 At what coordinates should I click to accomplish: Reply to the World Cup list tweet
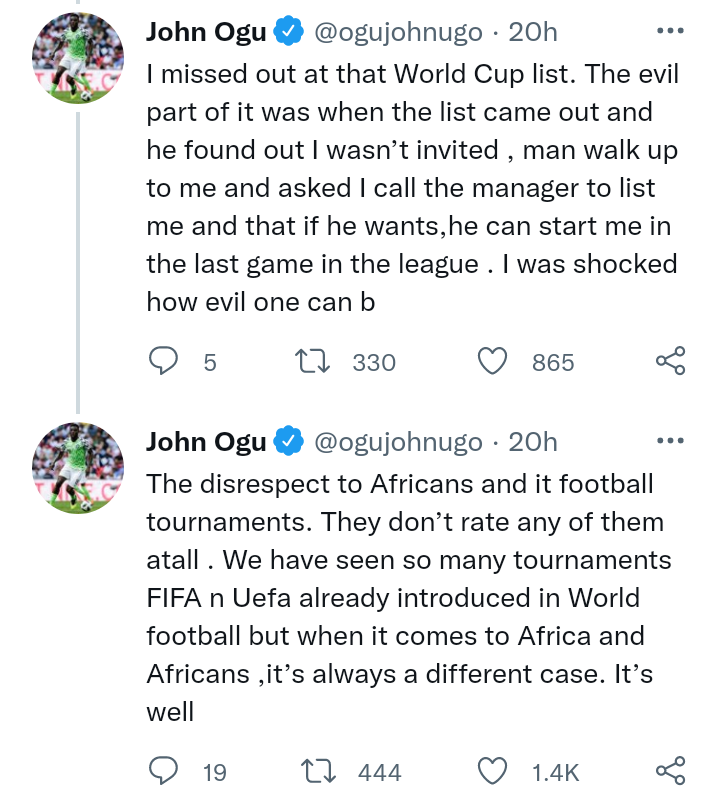pos(164,361)
